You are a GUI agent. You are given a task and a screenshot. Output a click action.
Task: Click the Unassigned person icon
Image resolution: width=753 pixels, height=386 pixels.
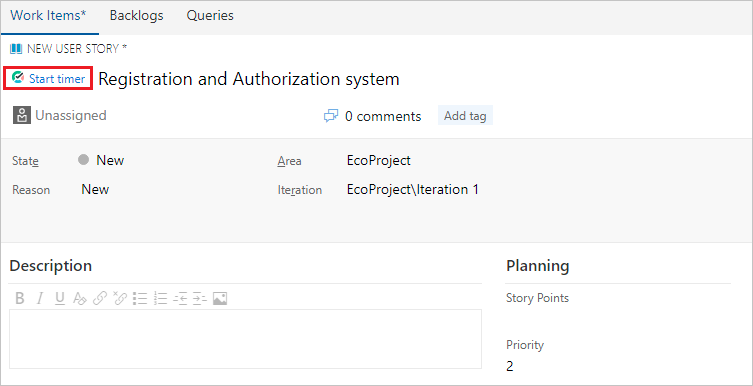[22, 116]
